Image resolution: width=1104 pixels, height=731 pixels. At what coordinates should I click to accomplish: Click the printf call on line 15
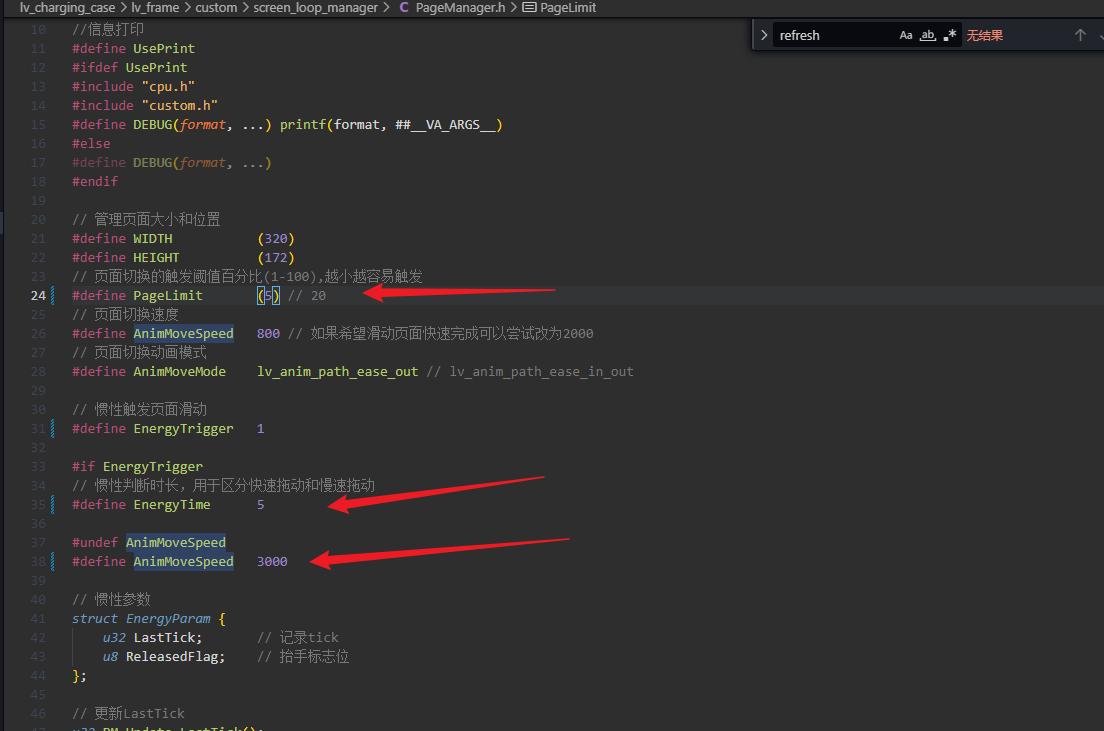303,125
